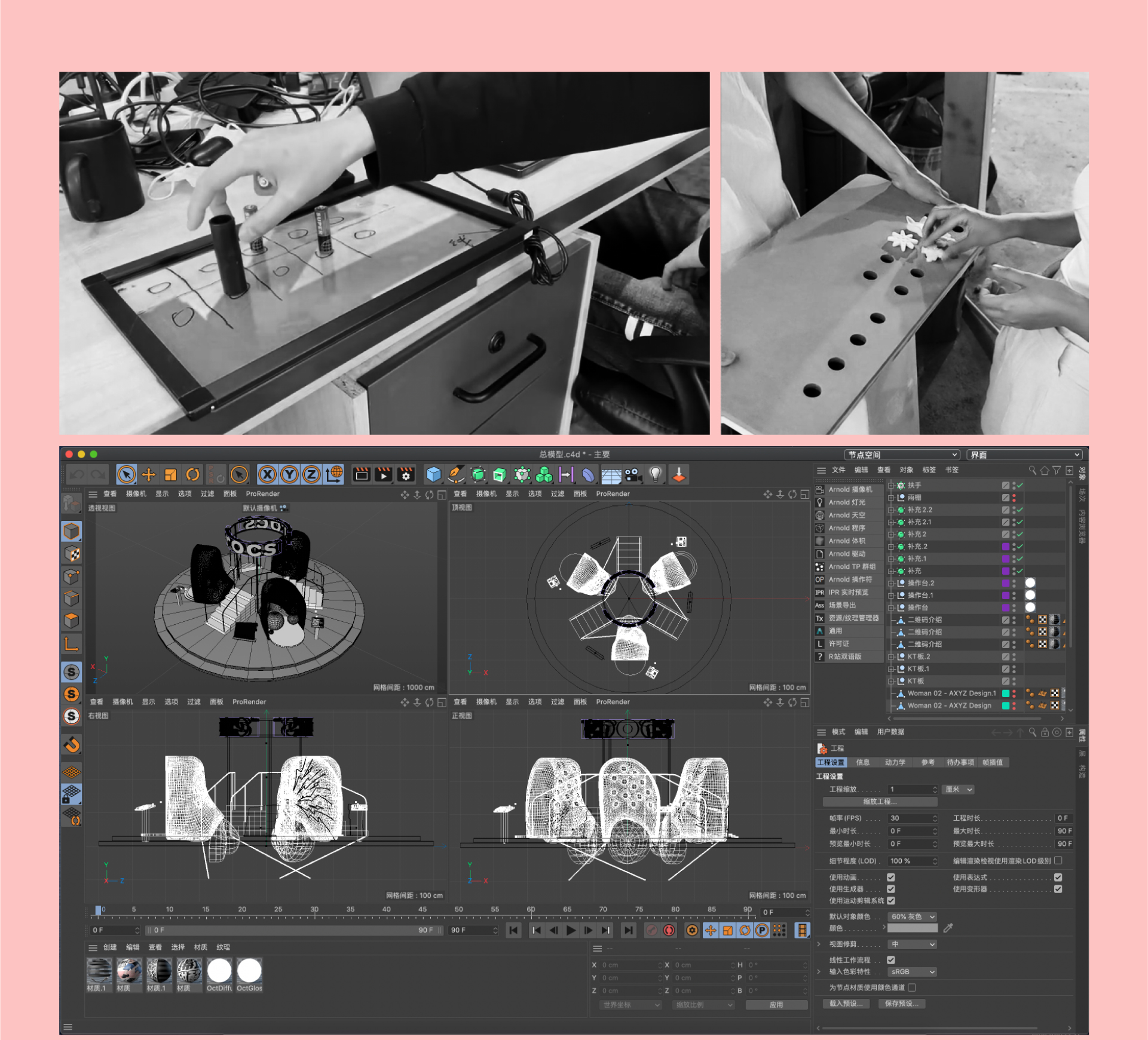Click the Pen spline tool icon
1148x1040 pixels.
pyautogui.click(x=455, y=475)
